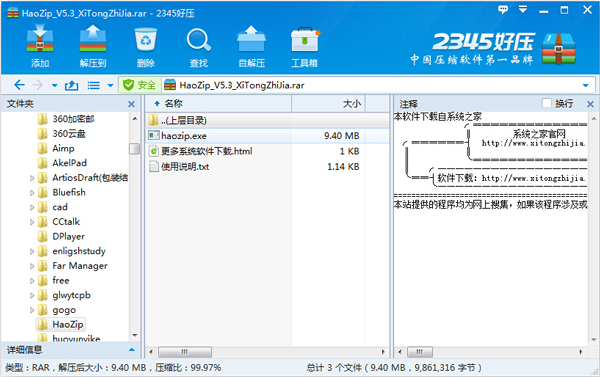Screen dimensions: 600x377
Task: Toggle the 换行 word wrap checkbox
Action: 547,103
